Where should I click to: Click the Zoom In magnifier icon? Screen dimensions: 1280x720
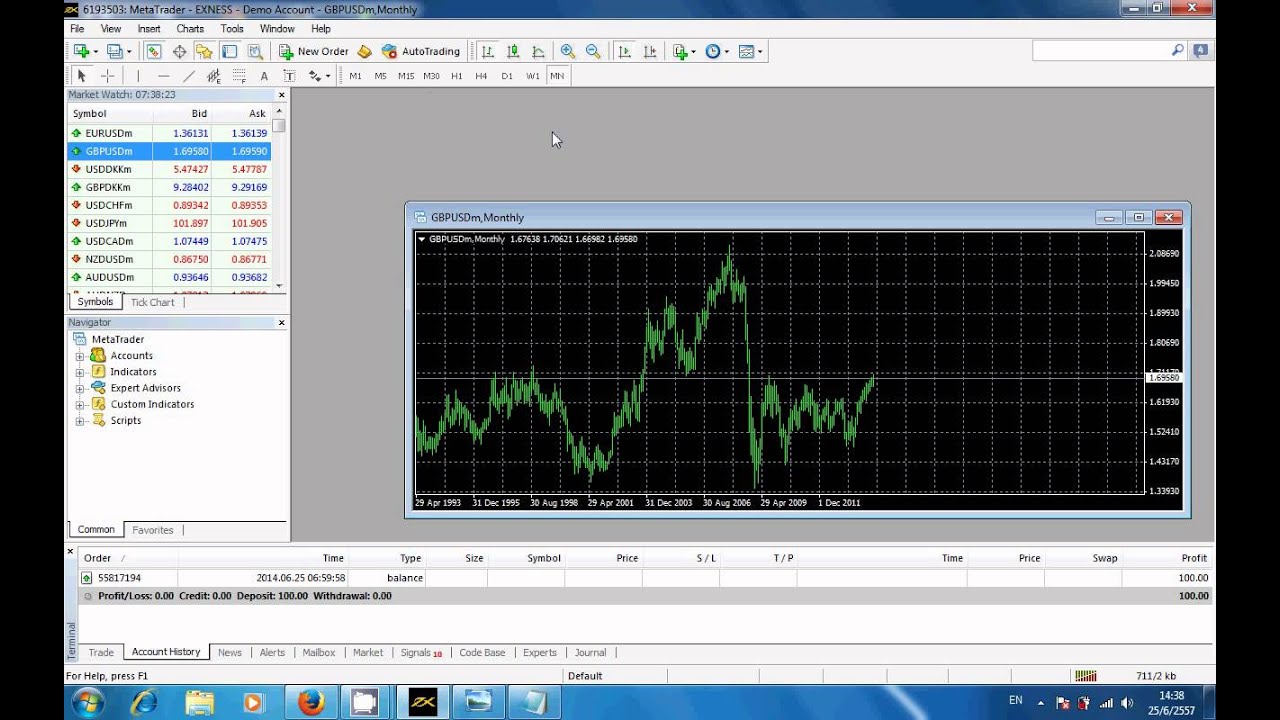click(567, 51)
